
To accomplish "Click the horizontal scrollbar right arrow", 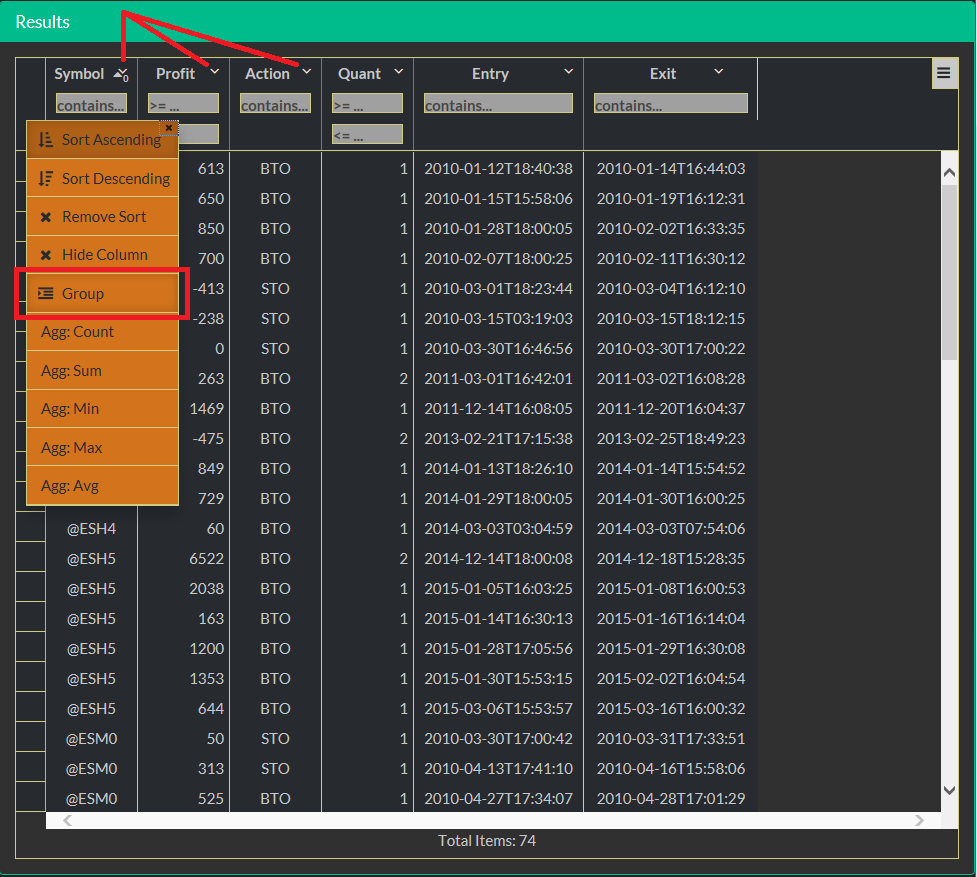I will pyautogui.click(x=920, y=820).
